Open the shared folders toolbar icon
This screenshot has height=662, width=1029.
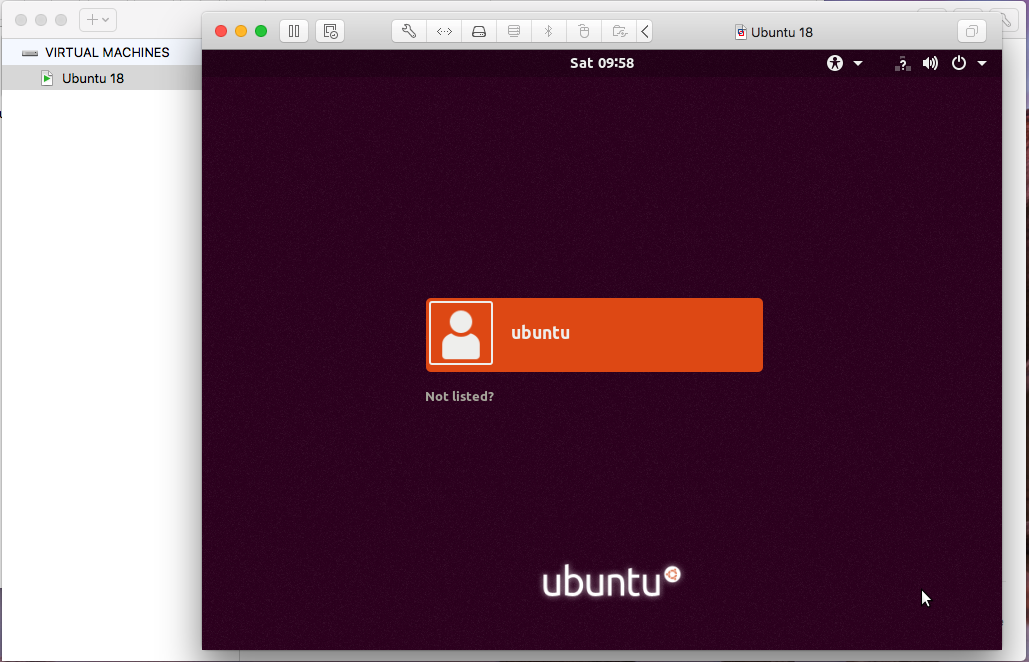click(619, 31)
